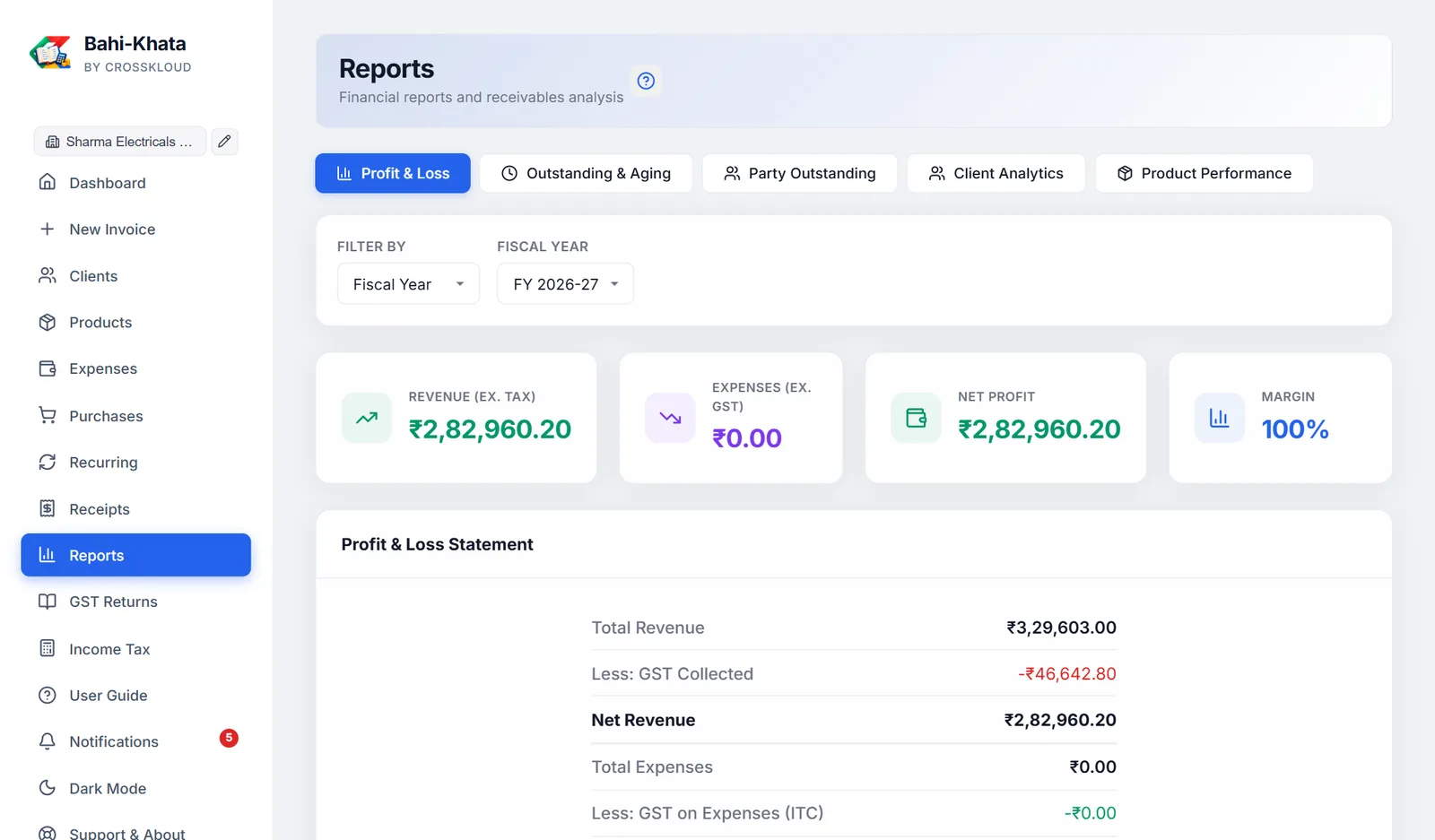Click the GST Collected amount -₹46,642.80

(1067, 674)
